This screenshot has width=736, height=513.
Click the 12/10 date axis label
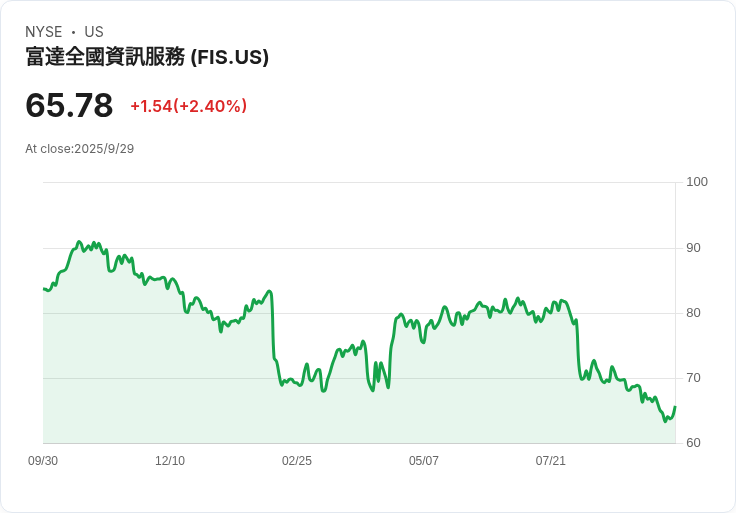[x=170, y=461]
